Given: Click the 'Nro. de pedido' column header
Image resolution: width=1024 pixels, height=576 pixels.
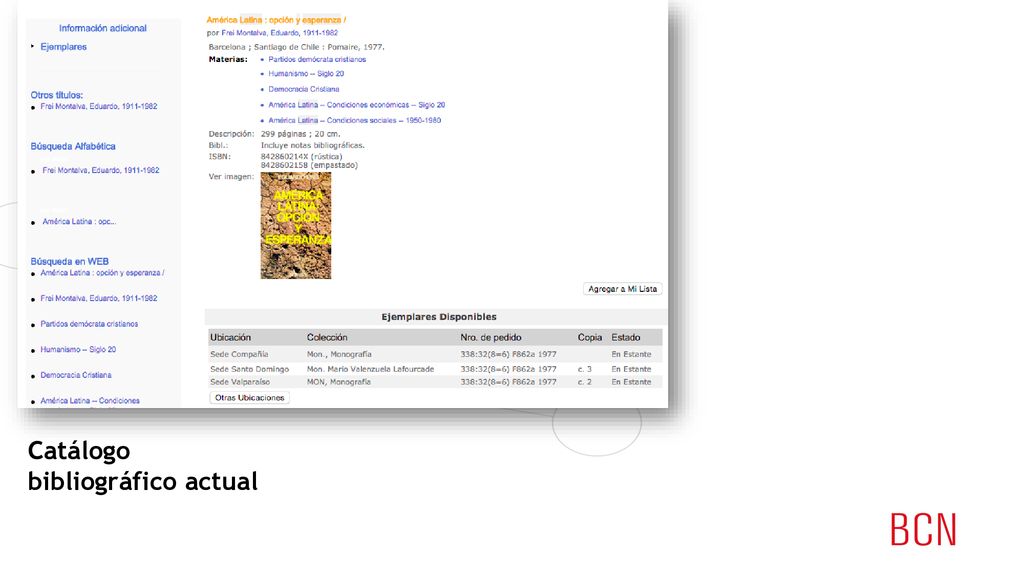Looking at the screenshot, I should coord(490,338).
